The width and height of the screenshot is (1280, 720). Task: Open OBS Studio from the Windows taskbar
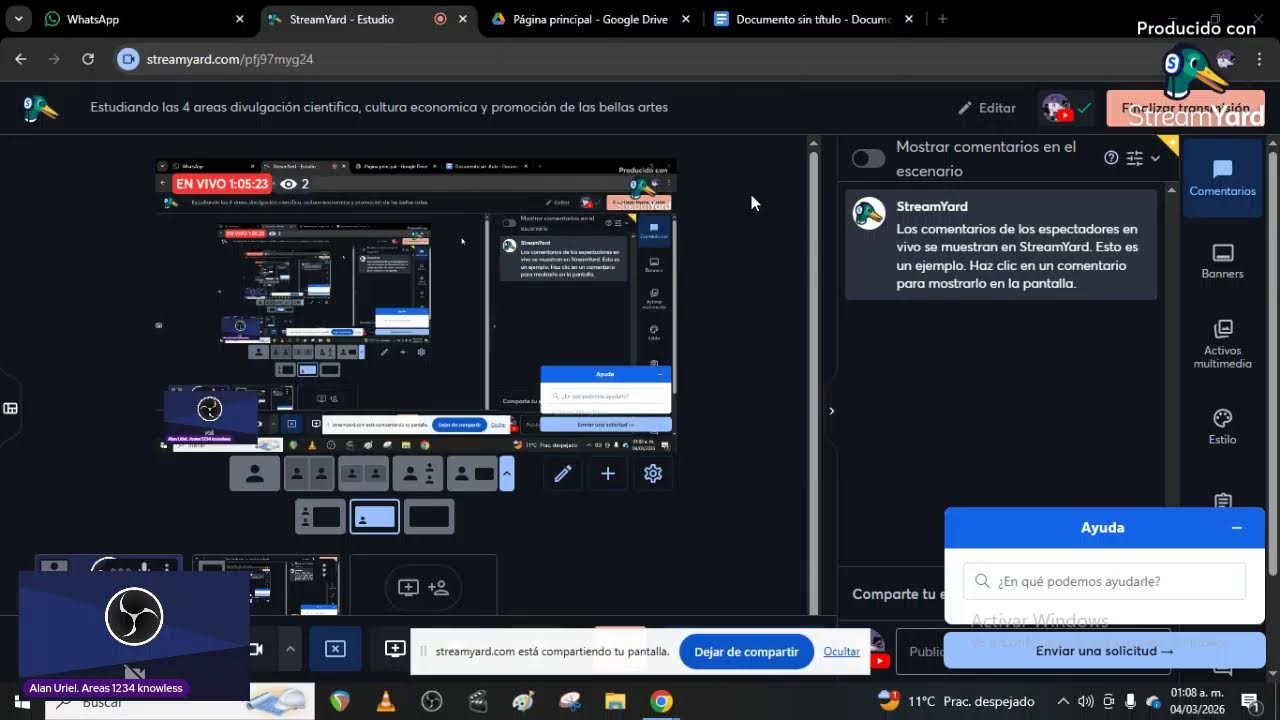pos(431,701)
